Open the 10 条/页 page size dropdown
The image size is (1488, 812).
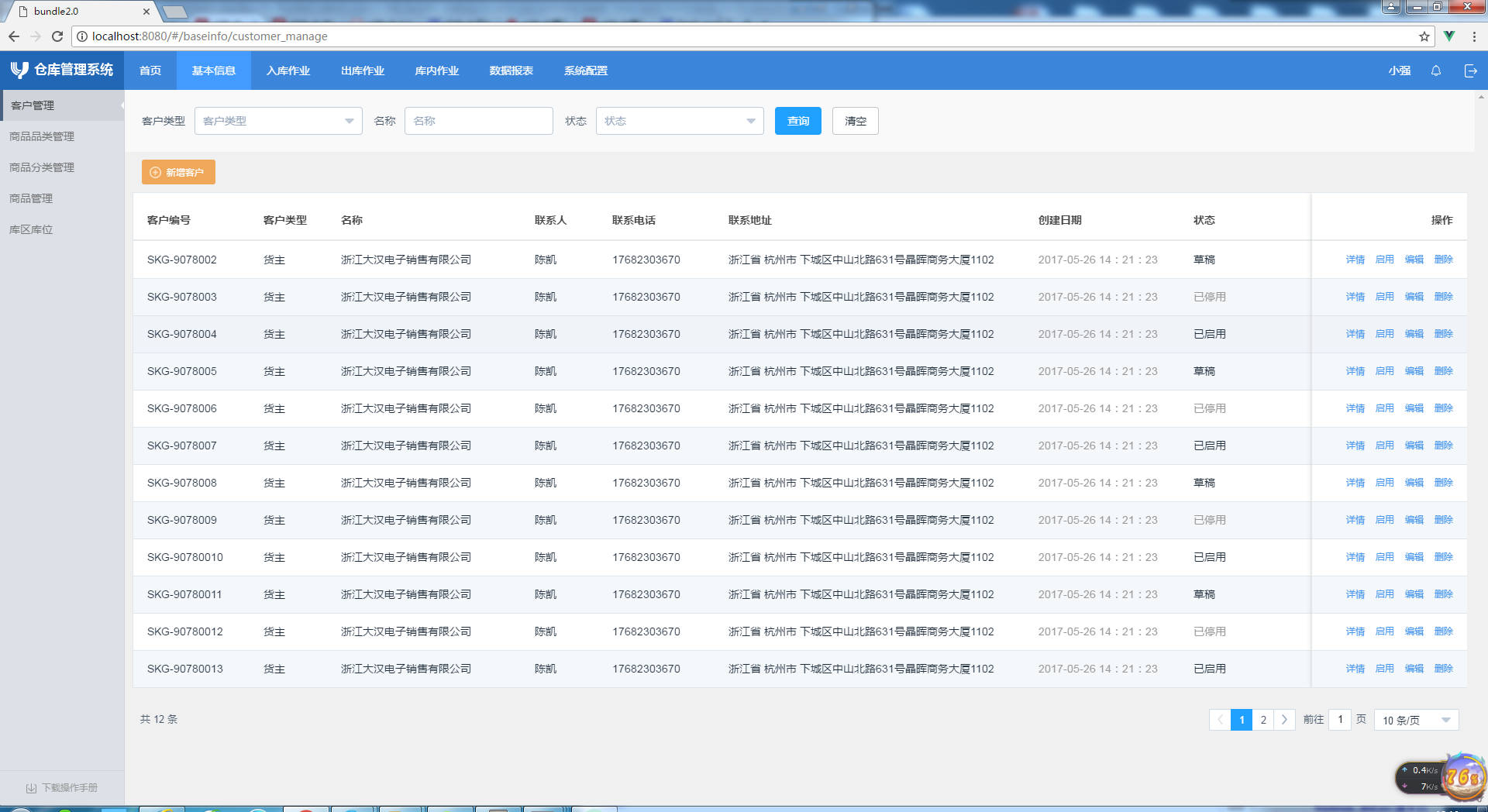(x=1416, y=720)
